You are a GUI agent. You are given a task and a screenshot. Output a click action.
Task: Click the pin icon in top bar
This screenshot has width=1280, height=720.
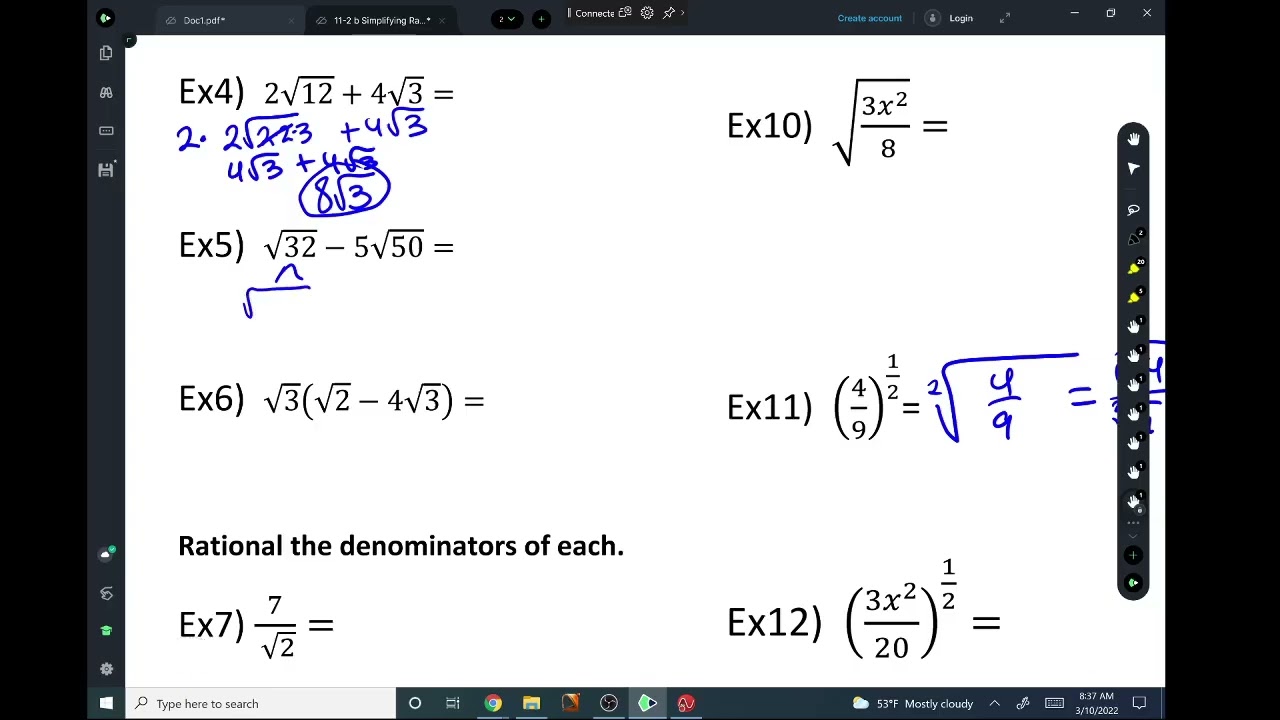coord(669,13)
